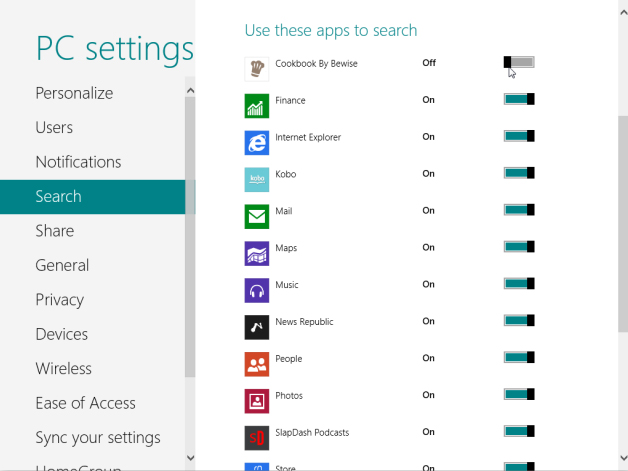Toggle SlapDash Podcasts search off

(519, 431)
